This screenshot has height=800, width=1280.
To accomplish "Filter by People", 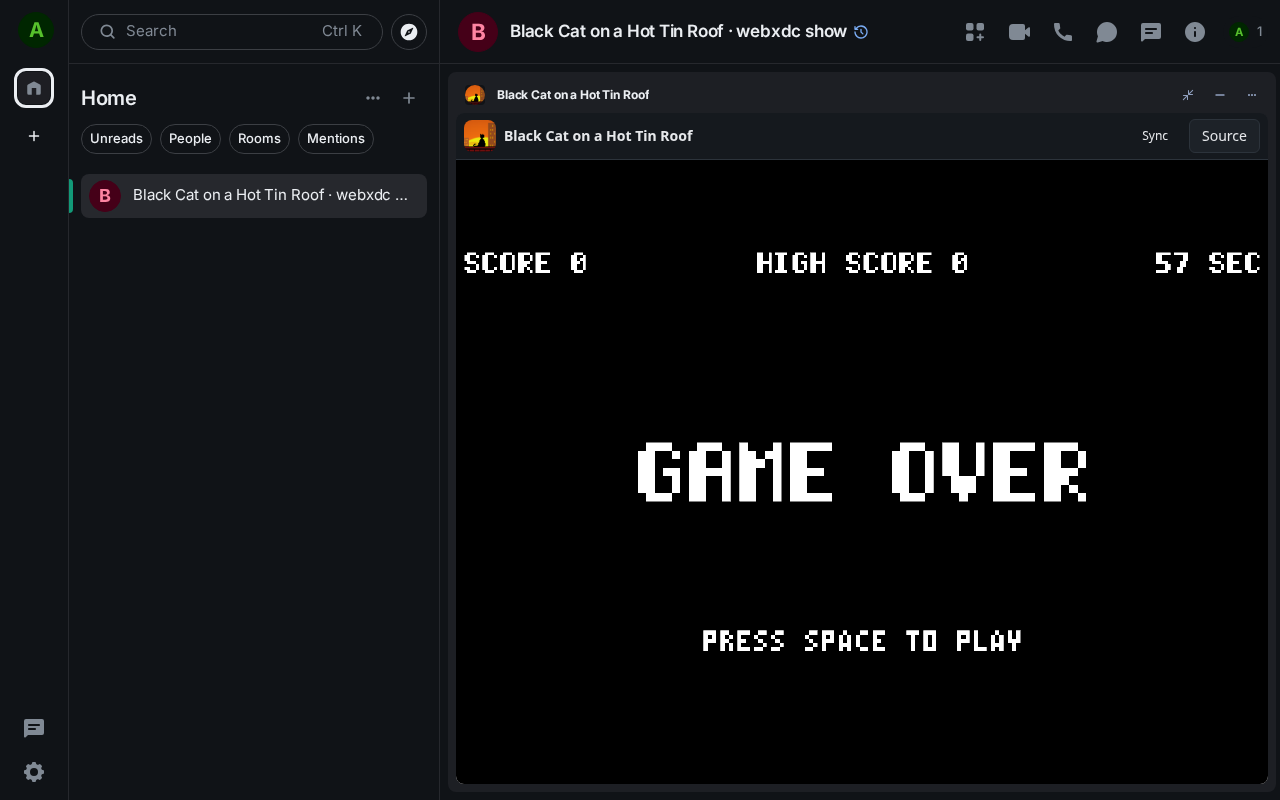I will tap(190, 139).
